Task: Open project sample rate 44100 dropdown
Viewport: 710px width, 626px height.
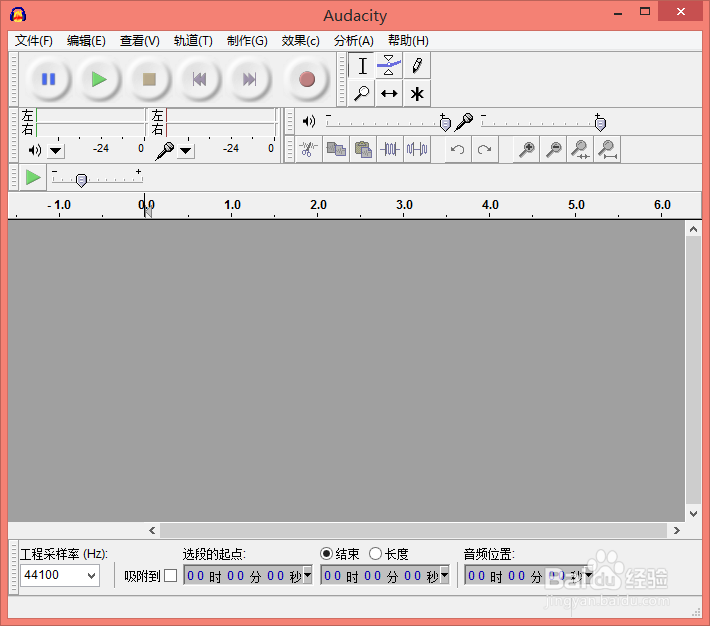Action: click(91, 575)
